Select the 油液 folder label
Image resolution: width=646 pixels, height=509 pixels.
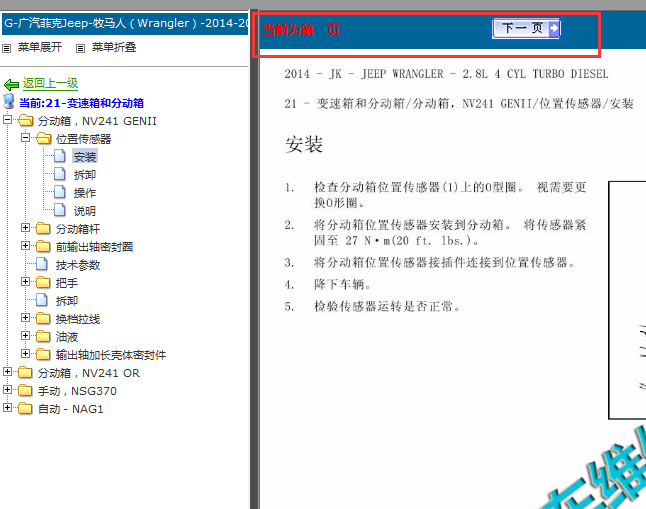(67, 337)
